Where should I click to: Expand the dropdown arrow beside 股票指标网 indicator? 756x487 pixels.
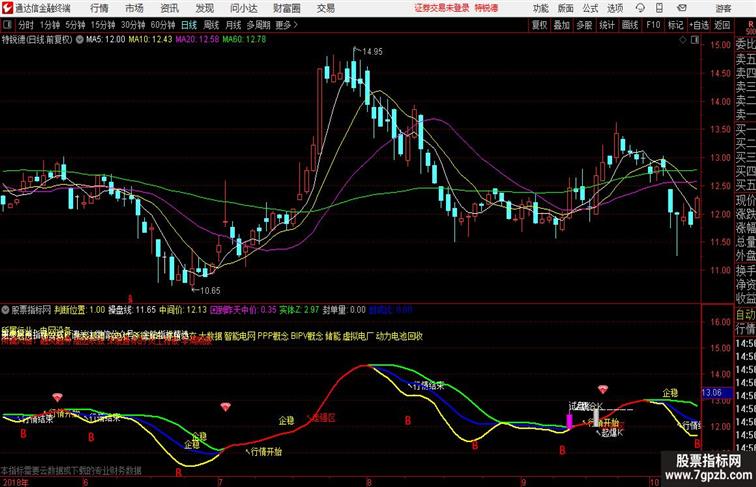point(5,310)
